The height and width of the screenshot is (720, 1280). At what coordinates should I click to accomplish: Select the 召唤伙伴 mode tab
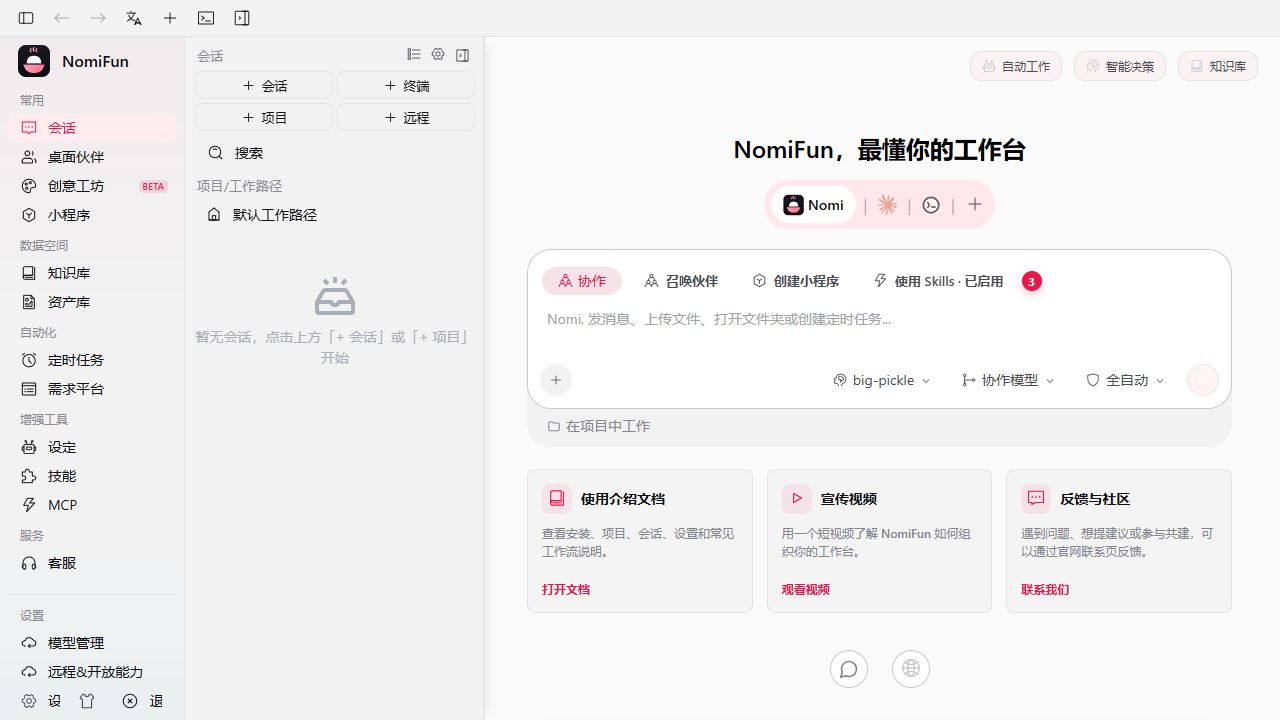pos(681,281)
